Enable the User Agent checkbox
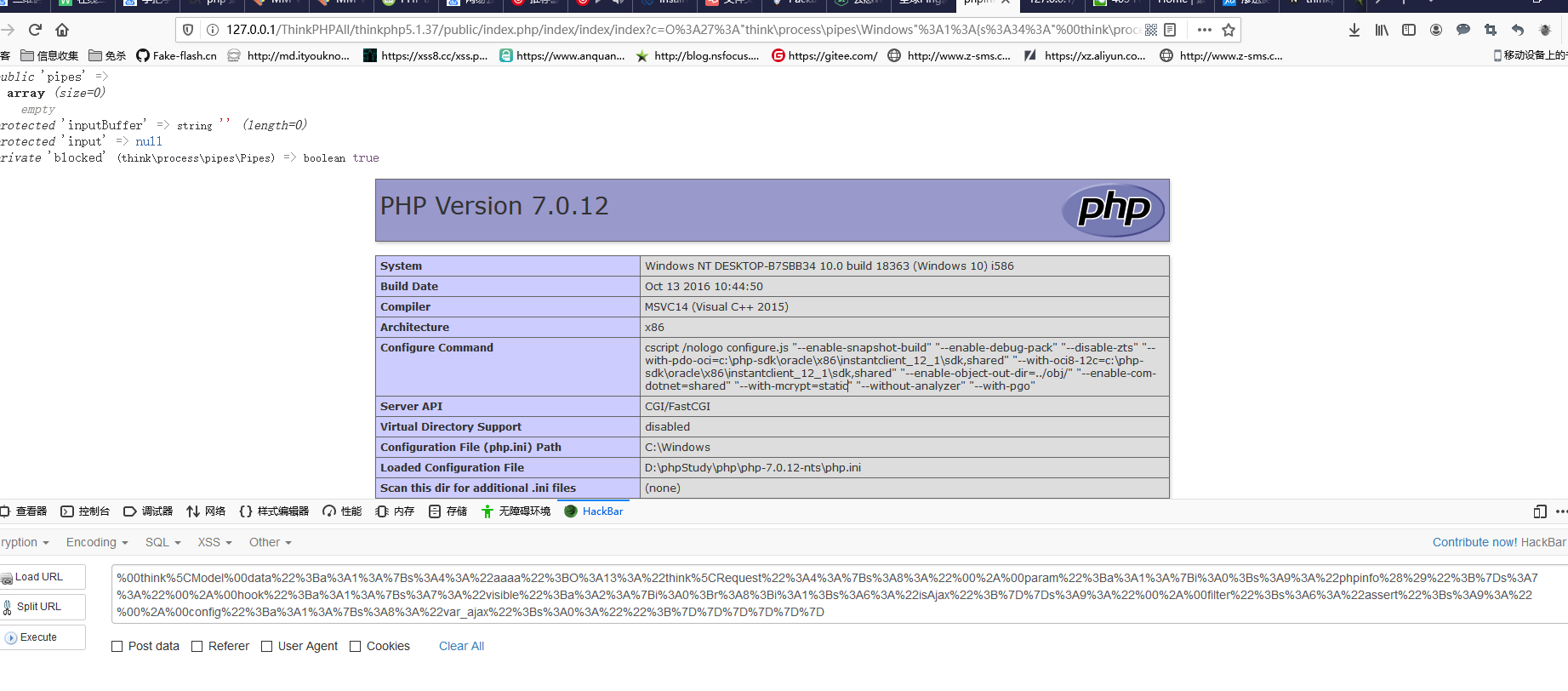The width and height of the screenshot is (1568, 691). click(x=267, y=647)
